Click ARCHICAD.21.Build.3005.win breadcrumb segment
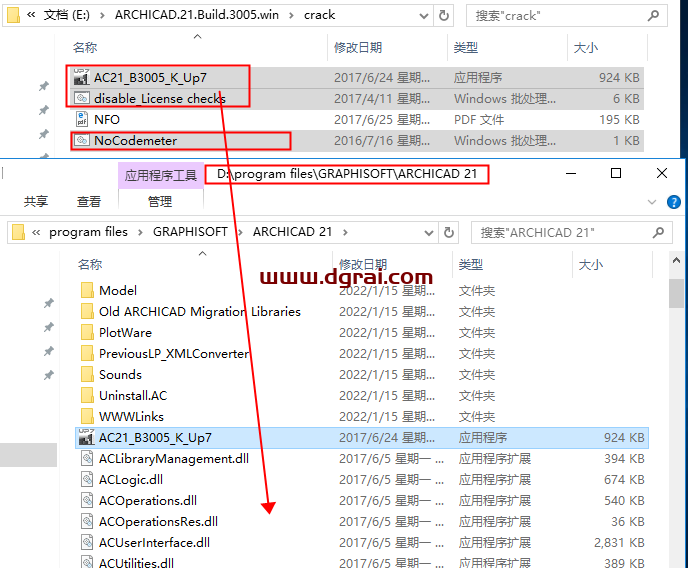This screenshot has height=568, width=688. click(197, 15)
